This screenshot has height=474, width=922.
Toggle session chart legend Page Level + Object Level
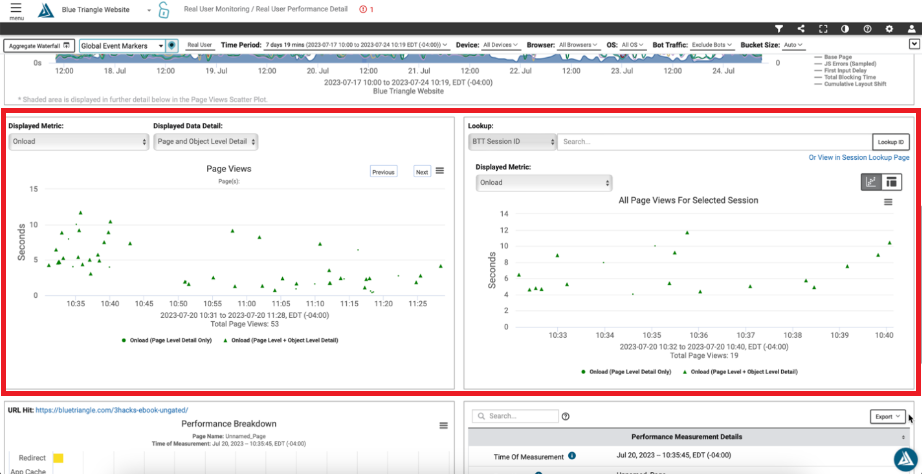tap(742, 372)
